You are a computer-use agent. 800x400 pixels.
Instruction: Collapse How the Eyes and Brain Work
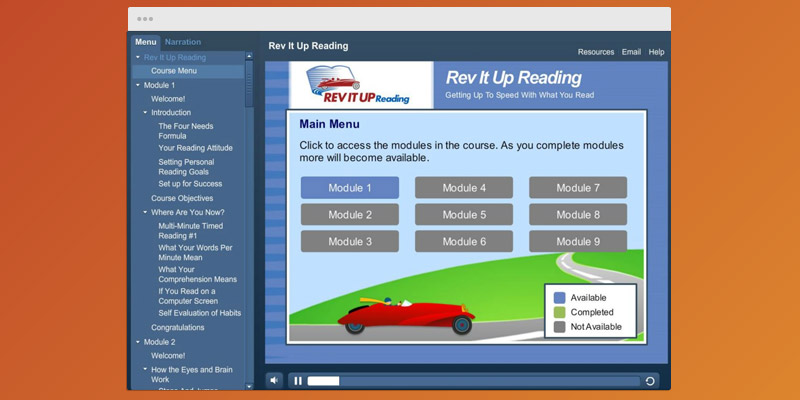145,369
